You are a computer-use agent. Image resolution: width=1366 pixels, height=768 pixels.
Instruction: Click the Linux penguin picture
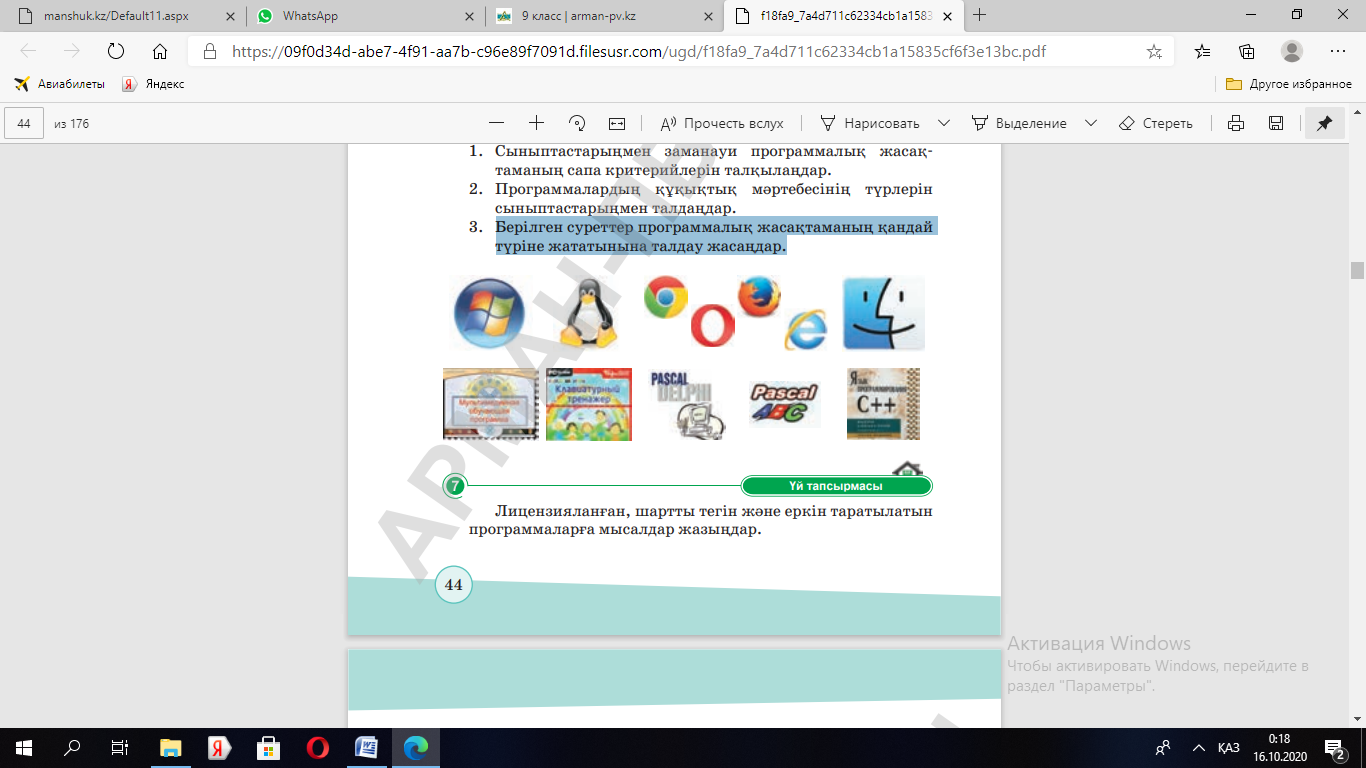point(587,311)
